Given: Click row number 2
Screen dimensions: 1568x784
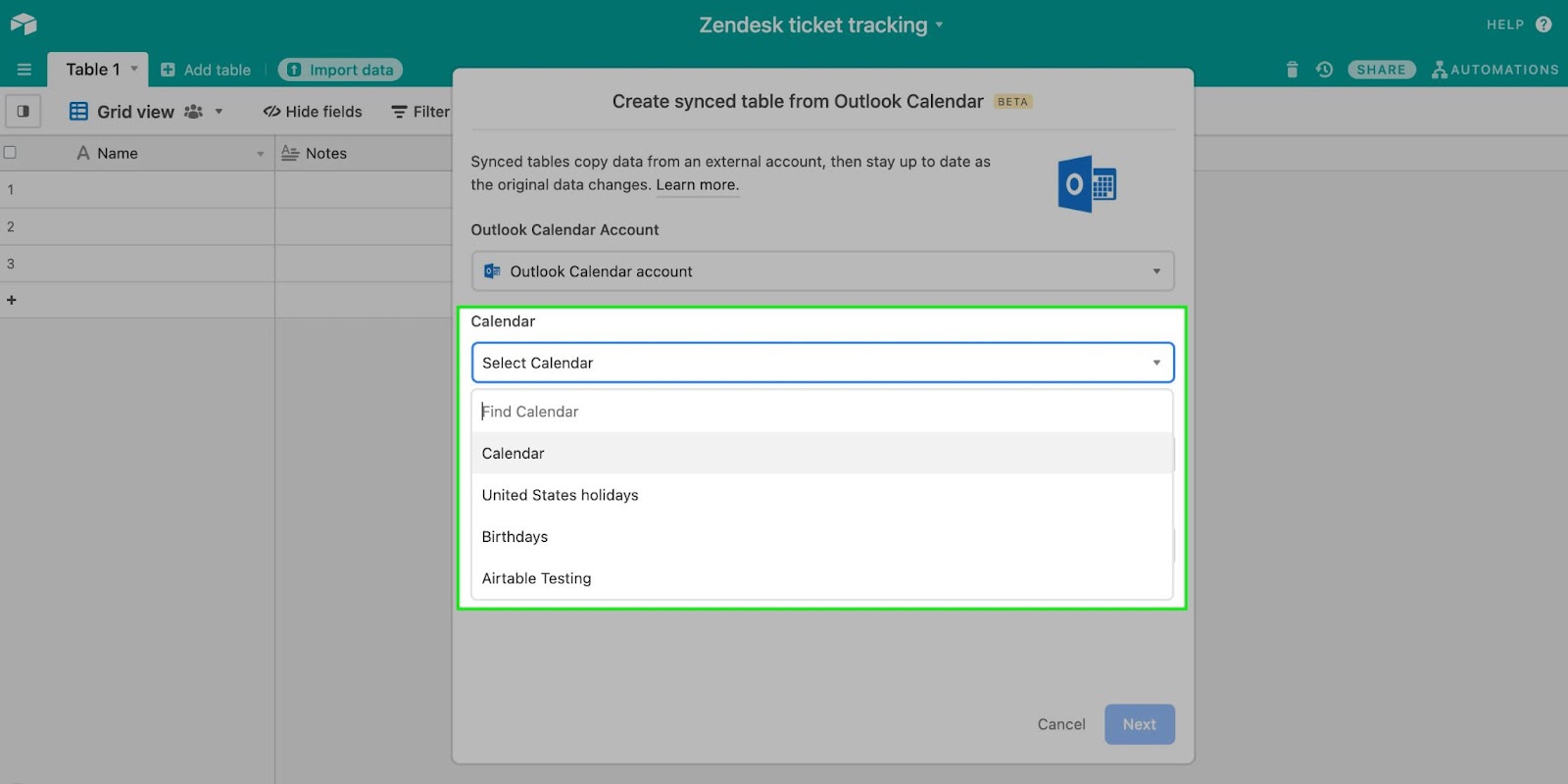Looking at the screenshot, I should tap(11, 226).
